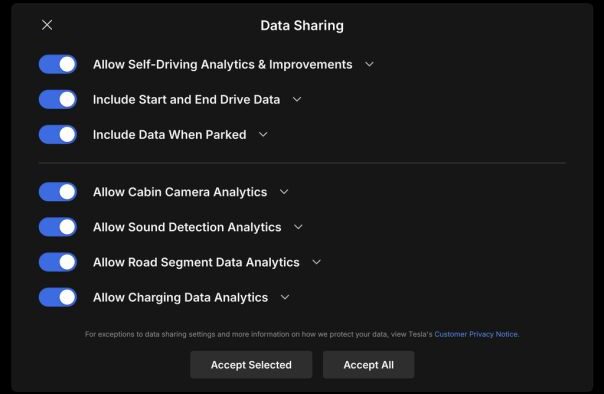Expand Self-Driving Analytics & Improvements chevron
This screenshot has width=604, height=394.
(369, 64)
